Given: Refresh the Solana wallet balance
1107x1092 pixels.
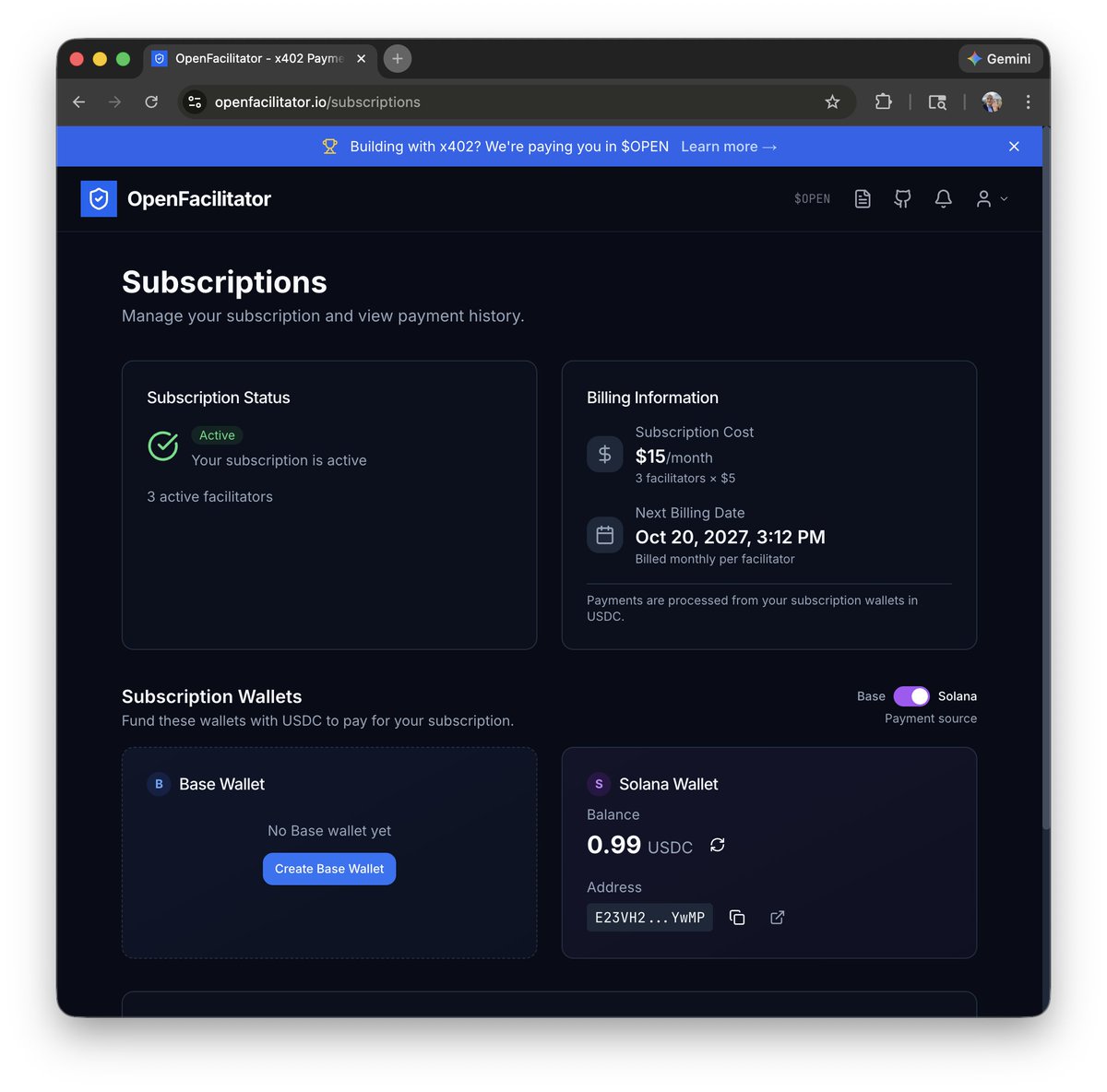Looking at the screenshot, I should [x=717, y=845].
